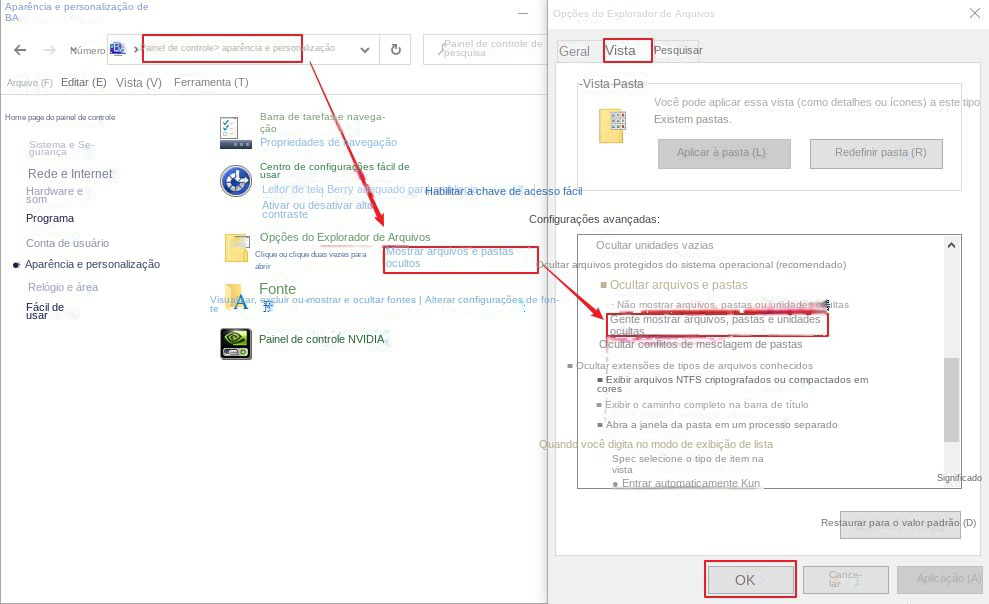989x604 pixels.
Task: Toggle 'Exibir arquivos NTFS criptografados' checkbox
Action: [600, 380]
